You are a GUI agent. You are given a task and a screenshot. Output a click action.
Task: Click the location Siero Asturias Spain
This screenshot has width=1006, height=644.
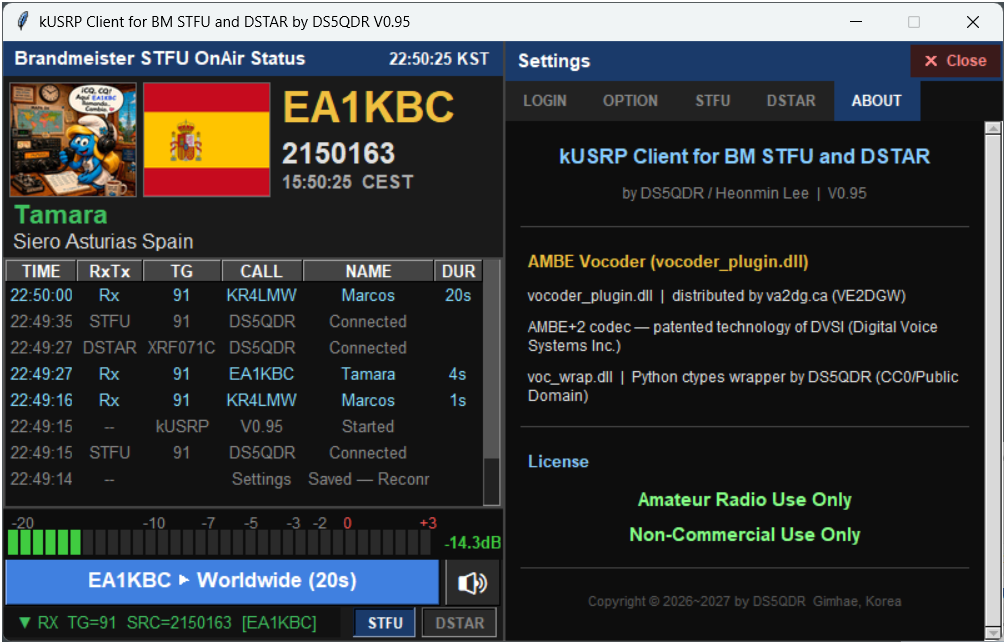[103, 242]
